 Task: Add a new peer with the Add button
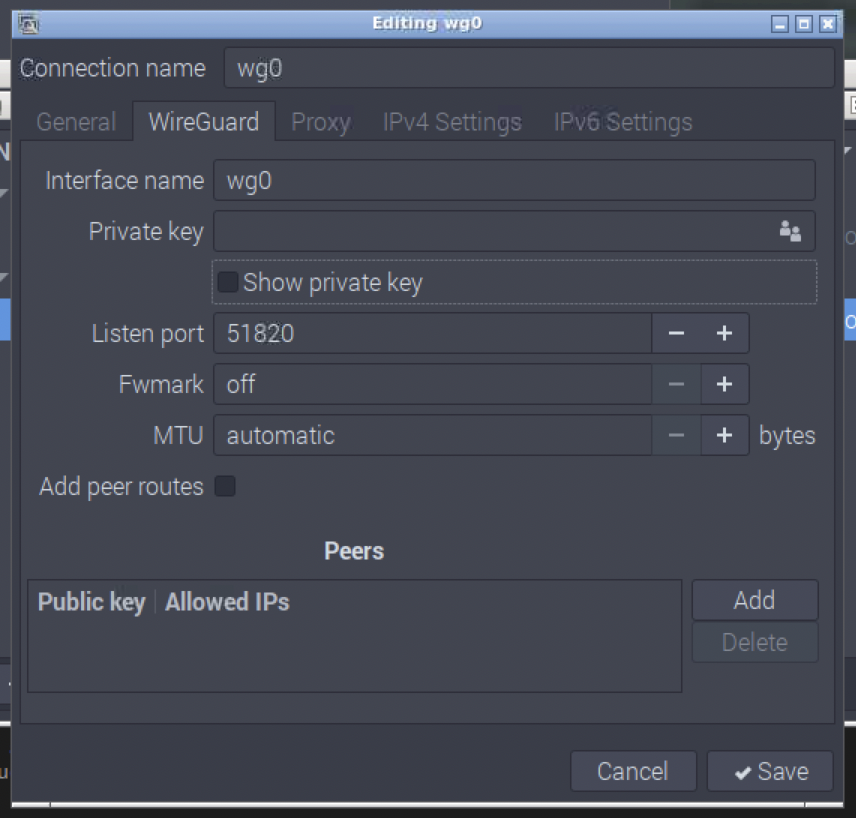click(x=754, y=600)
